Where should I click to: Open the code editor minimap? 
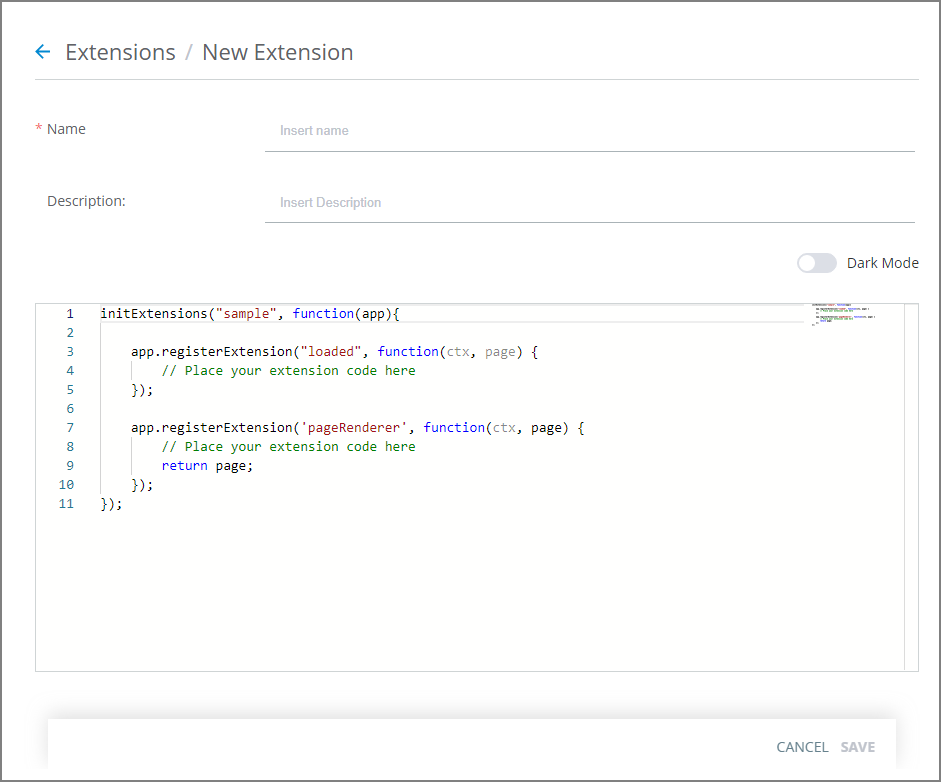842,312
